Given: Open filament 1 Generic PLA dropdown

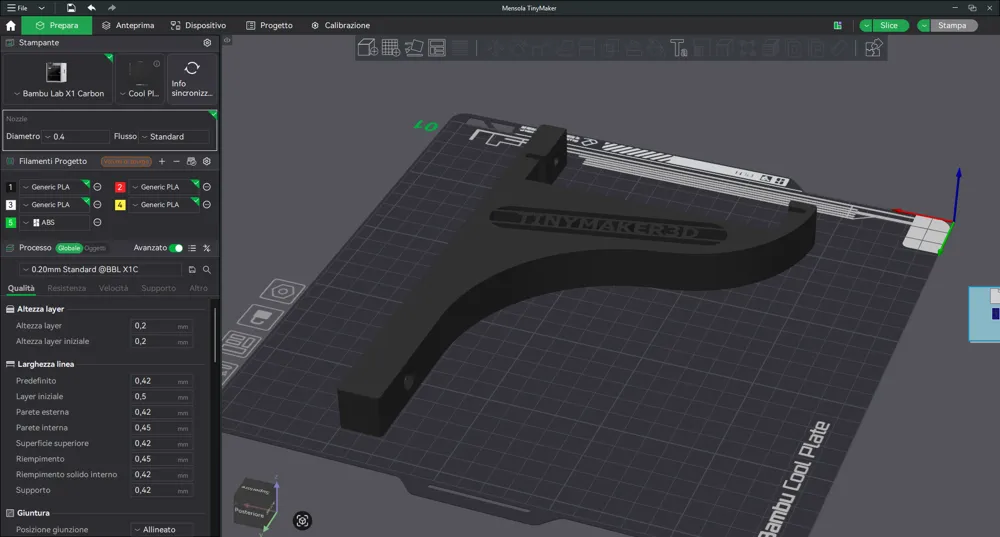Looking at the screenshot, I should tap(54, 187).
